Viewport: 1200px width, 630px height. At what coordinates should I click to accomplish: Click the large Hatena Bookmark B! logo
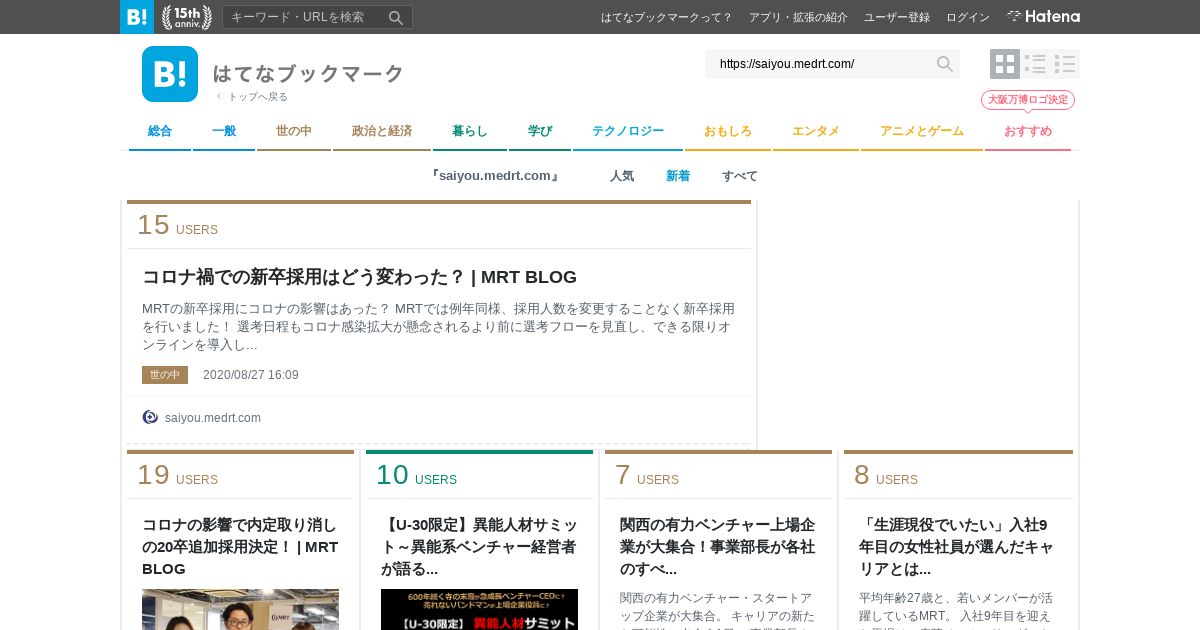coord(170,74)
